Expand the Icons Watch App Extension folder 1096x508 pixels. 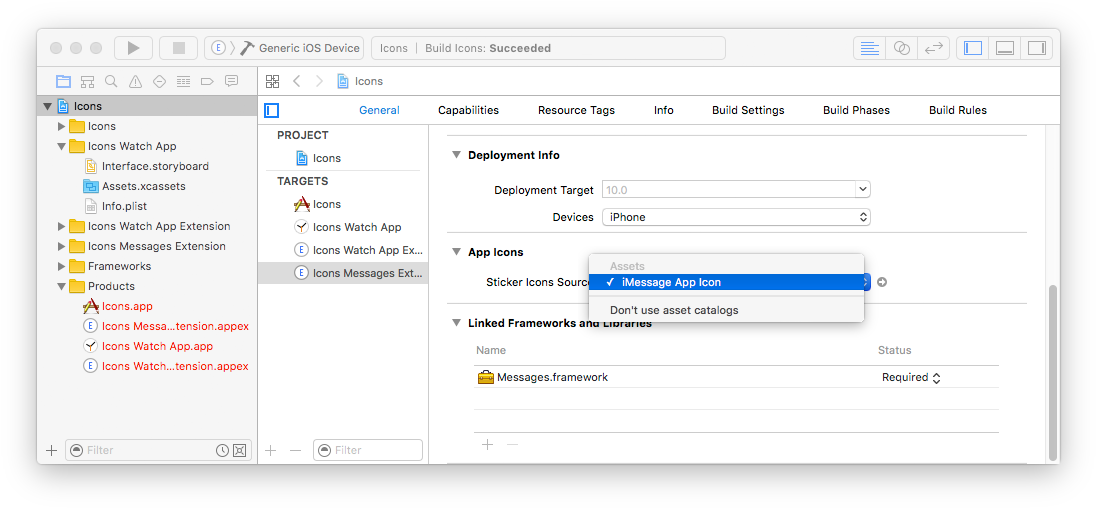[62, 226]
